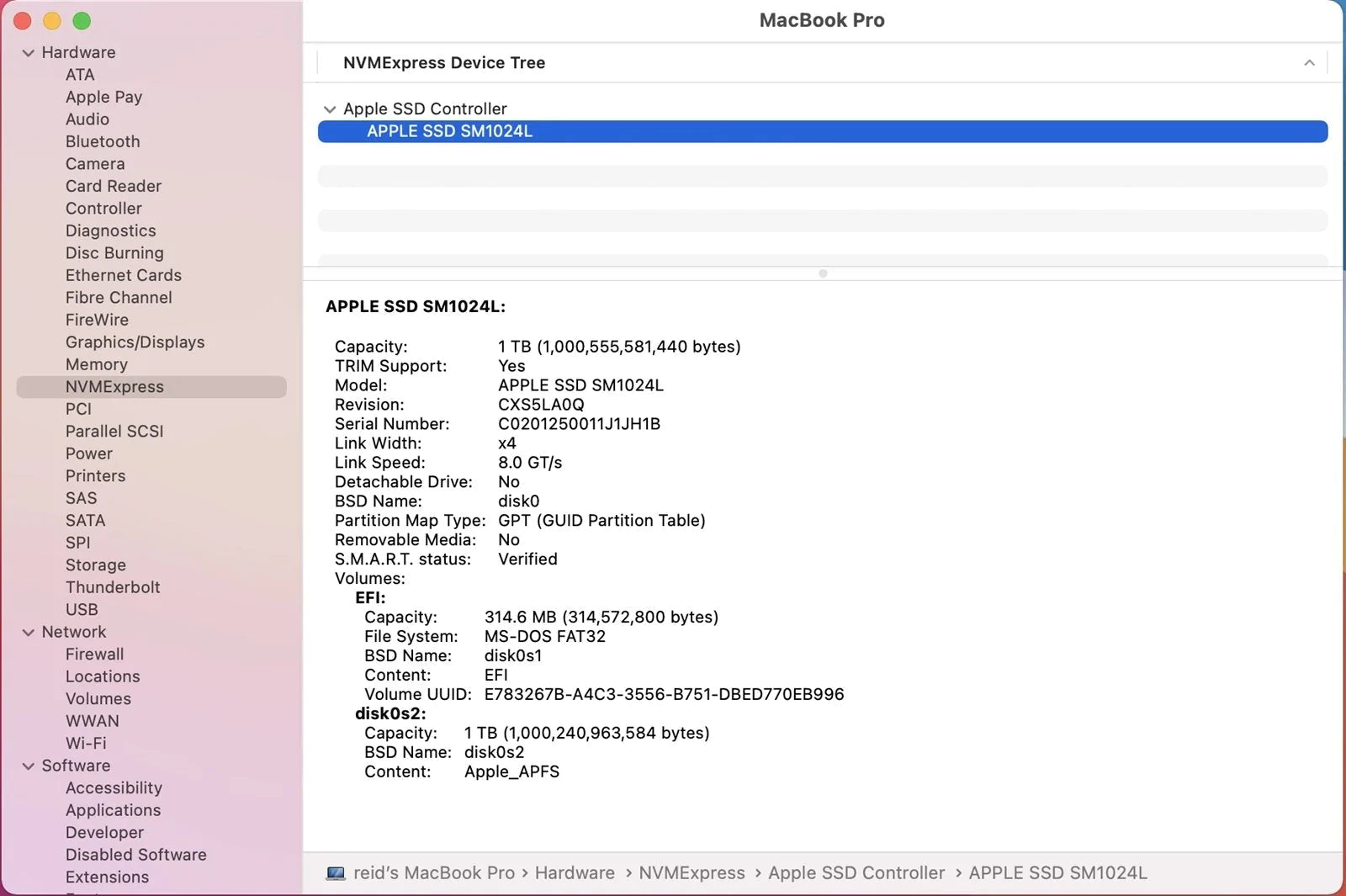Select Applications under Software

[x=113, y=810]
